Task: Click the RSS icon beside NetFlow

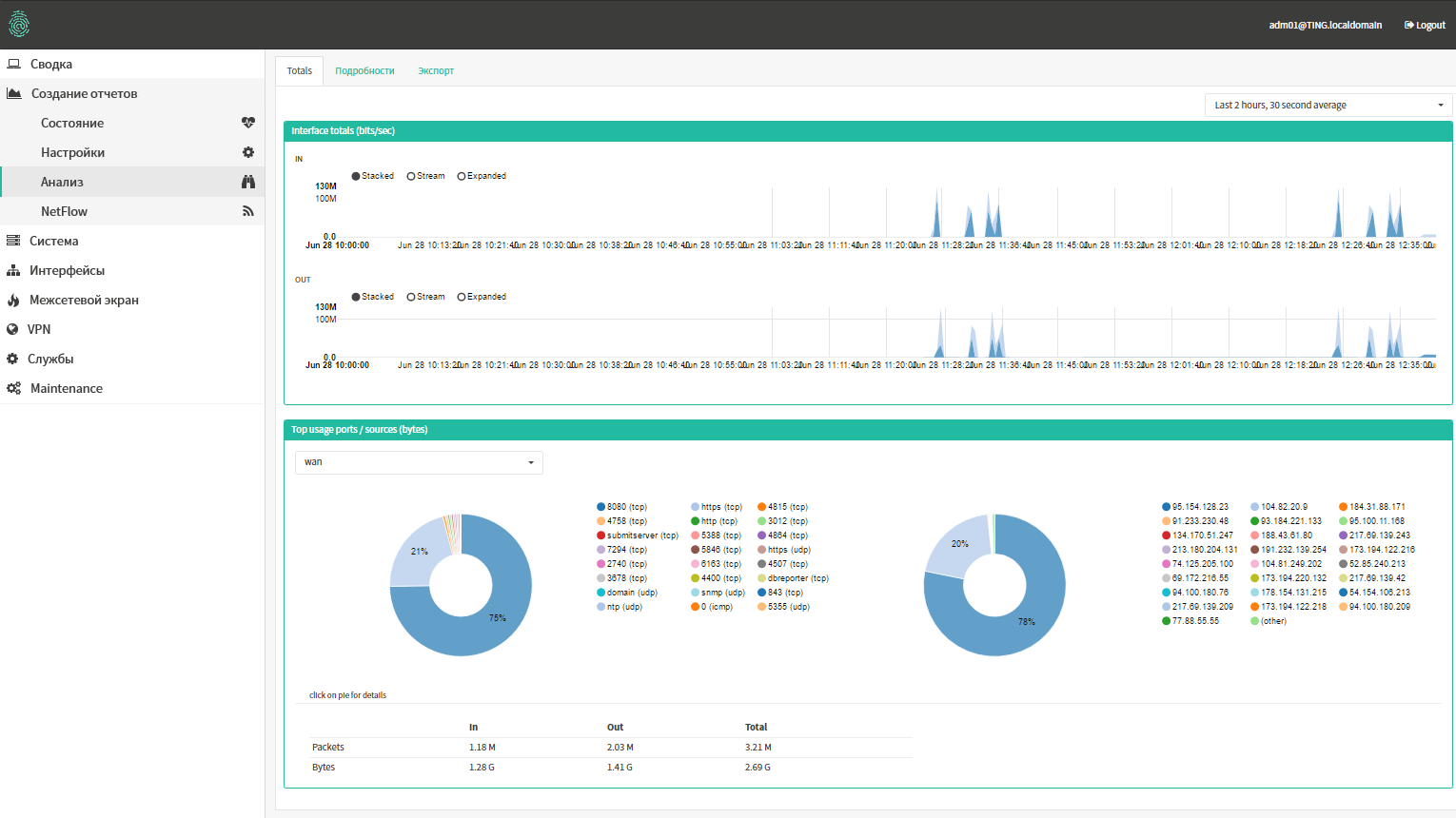Action: pyautogui.click(x=248, y=211)
